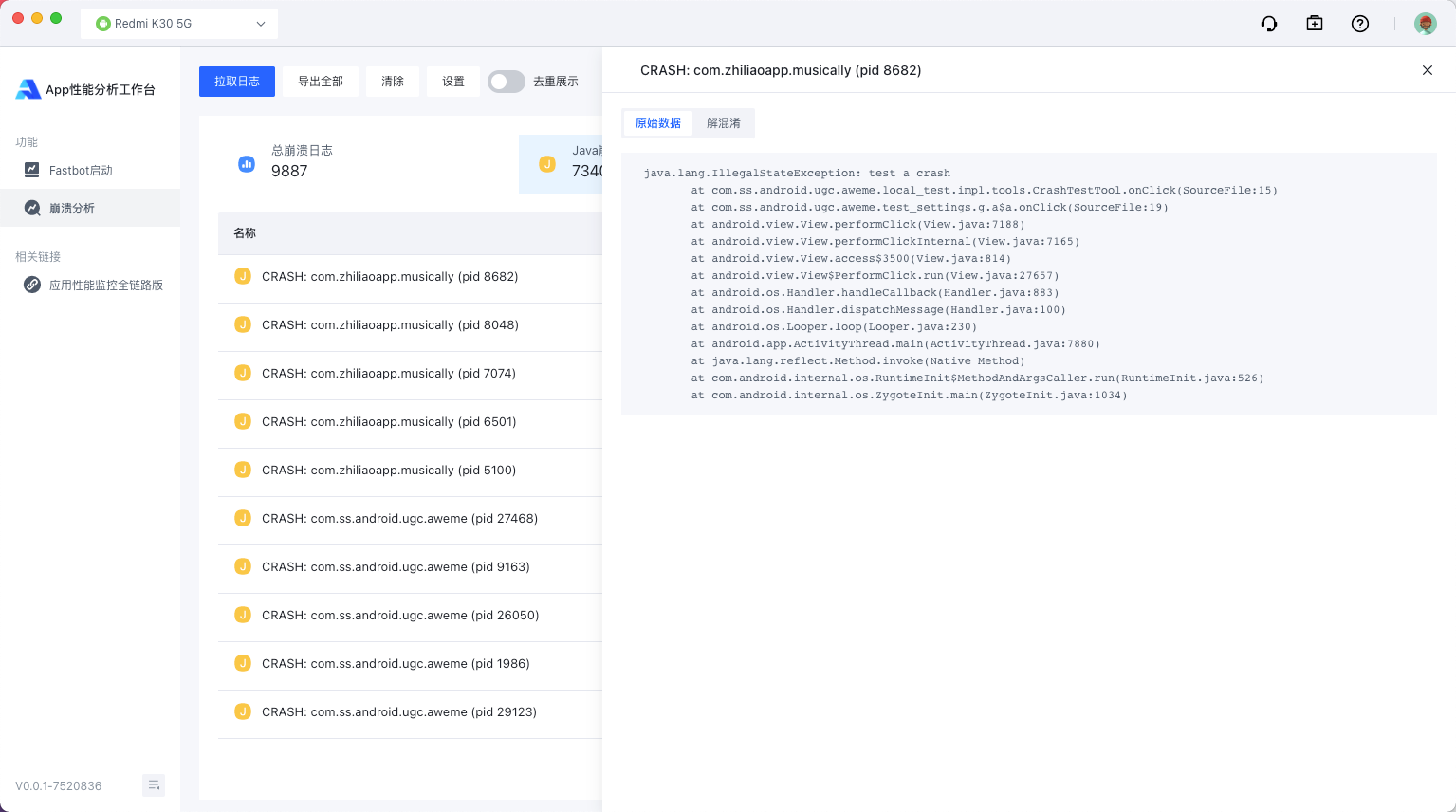Click the panel title CRASH pid 8682
Image resolution: width=1456 pixels, height=812 pixels.
pyautogui.click(x=781, y=70)
